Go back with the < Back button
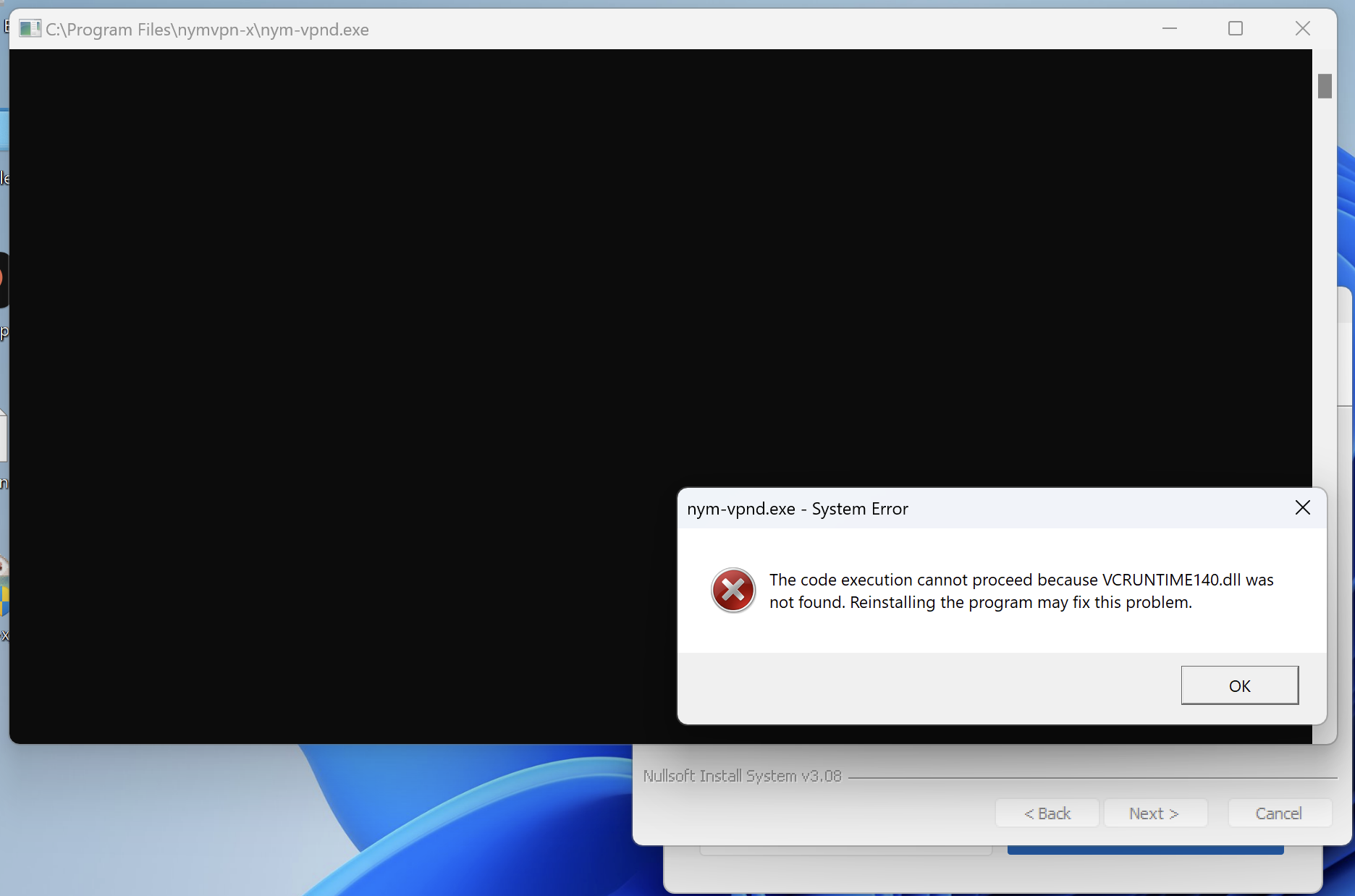The width and height of the screenshot is (1355, 896). [x=1047, y=813]
